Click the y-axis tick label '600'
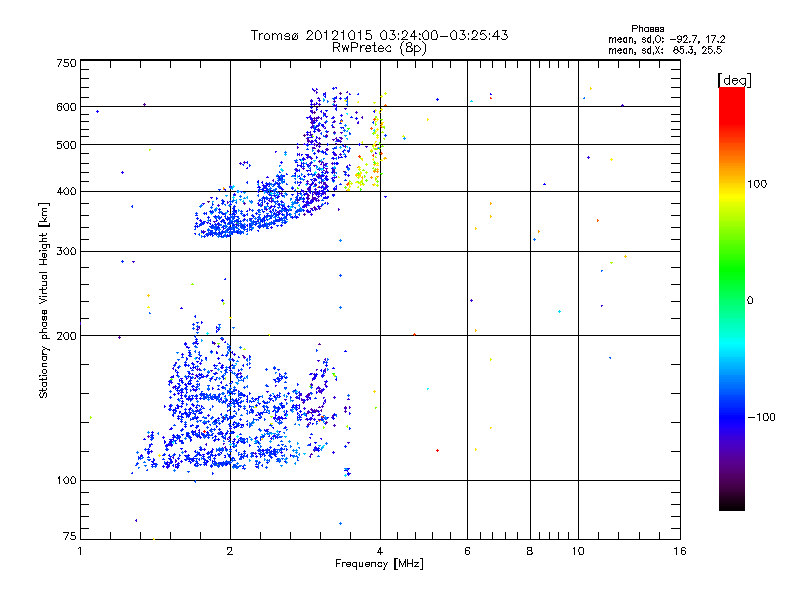The height and width of the screenshot is (600, 800). [x=66, y=107]
